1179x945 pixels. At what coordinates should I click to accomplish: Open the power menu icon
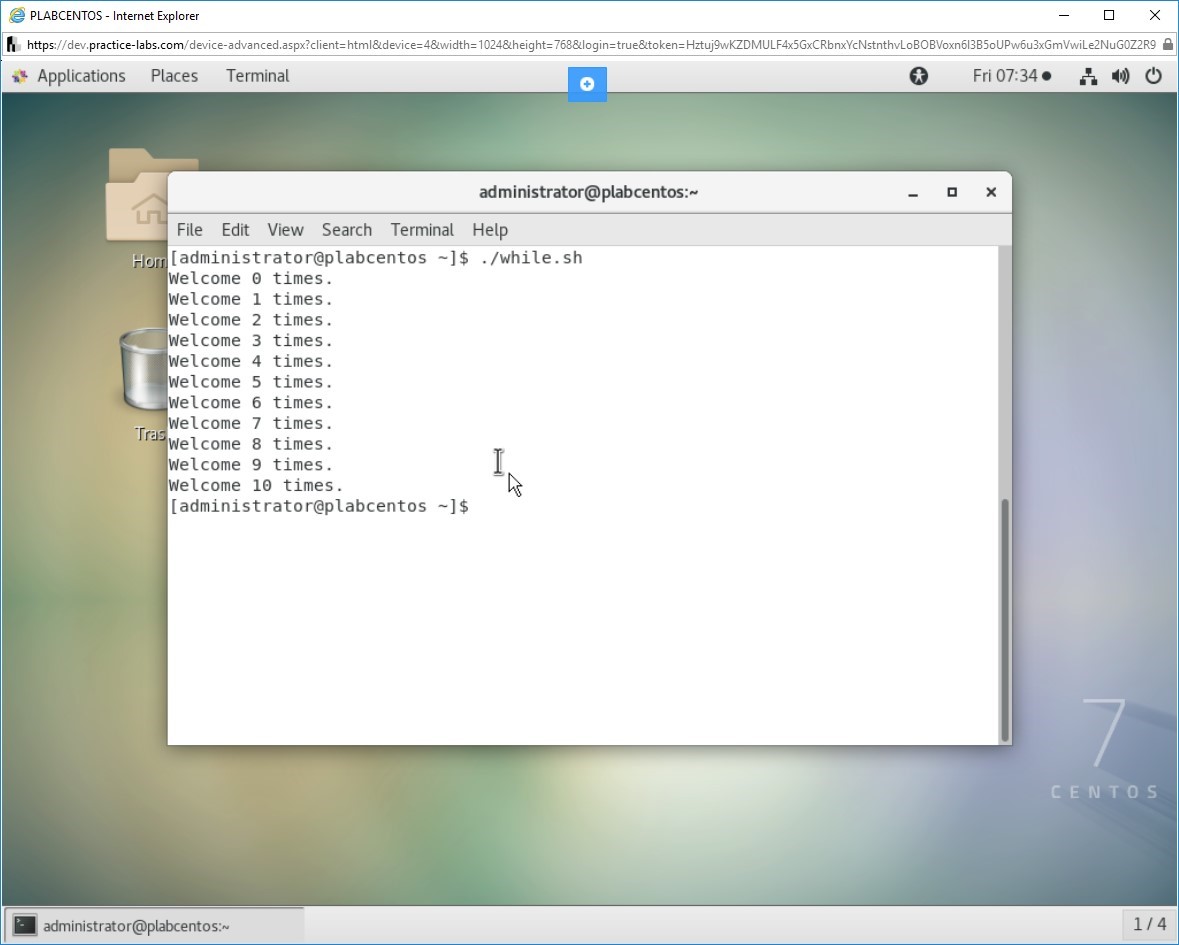coord(1153,76)
